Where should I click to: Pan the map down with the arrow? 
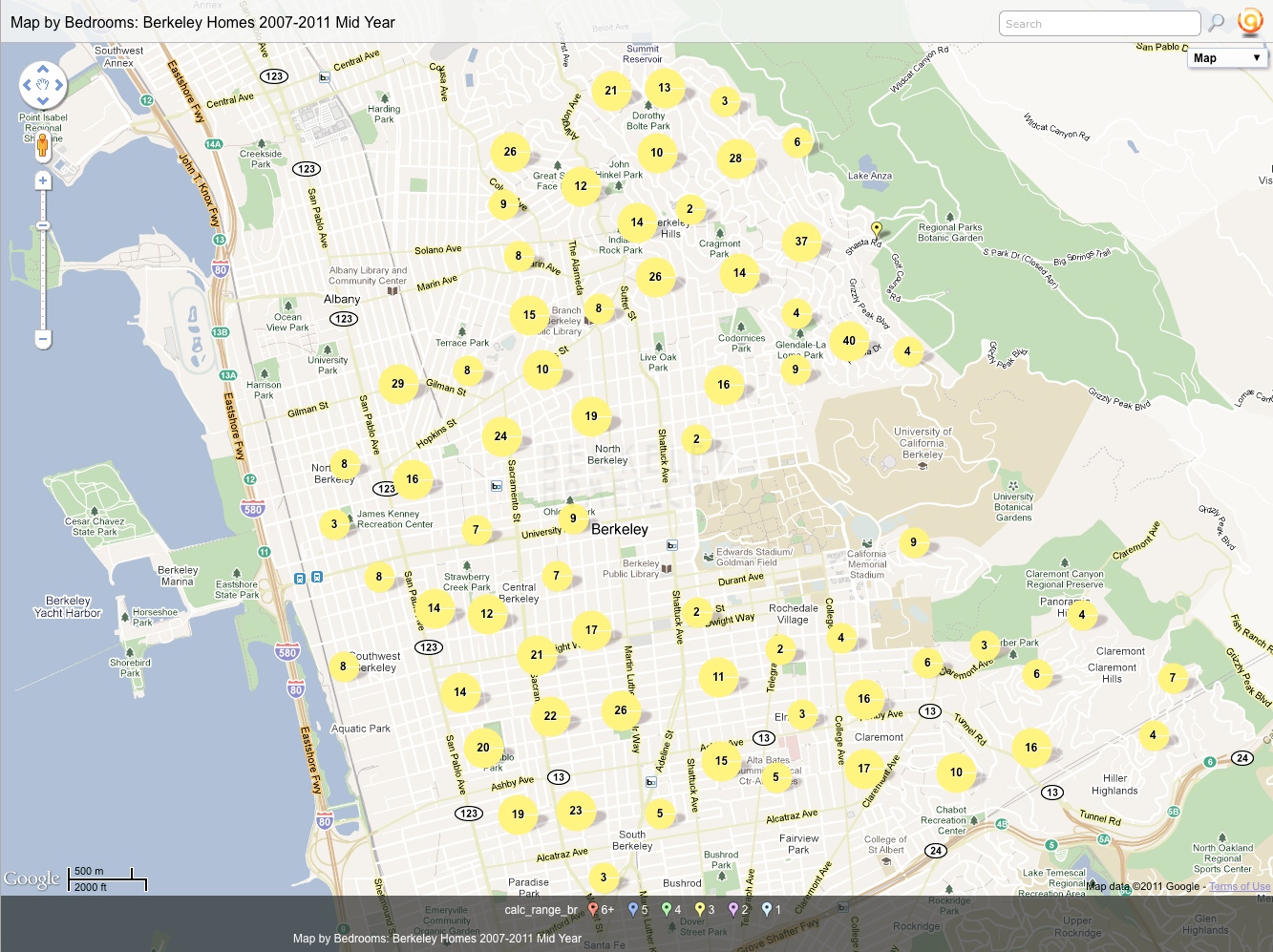[x=43, y=100]
